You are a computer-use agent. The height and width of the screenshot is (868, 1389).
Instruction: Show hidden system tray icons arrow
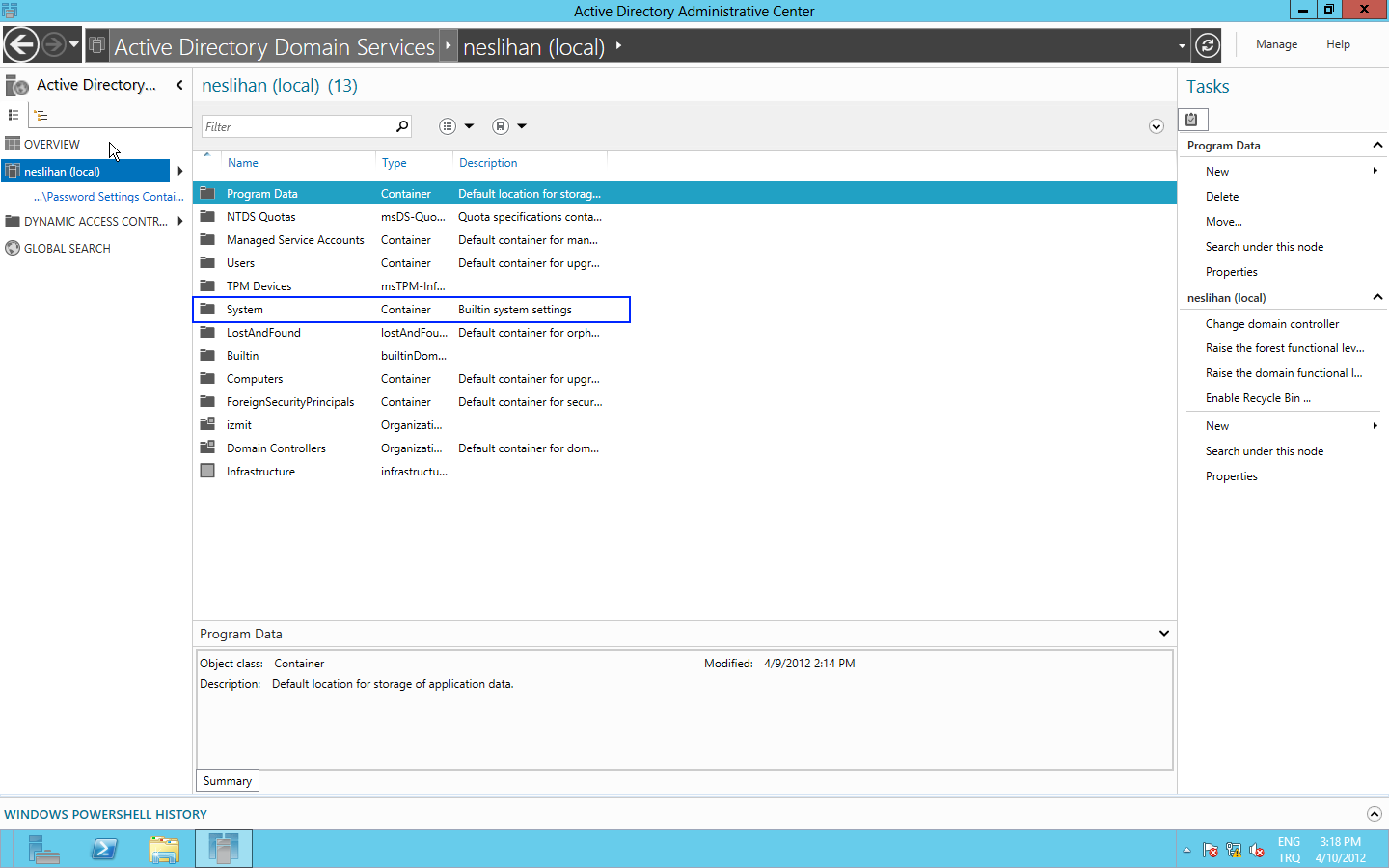coord(1186,850)
